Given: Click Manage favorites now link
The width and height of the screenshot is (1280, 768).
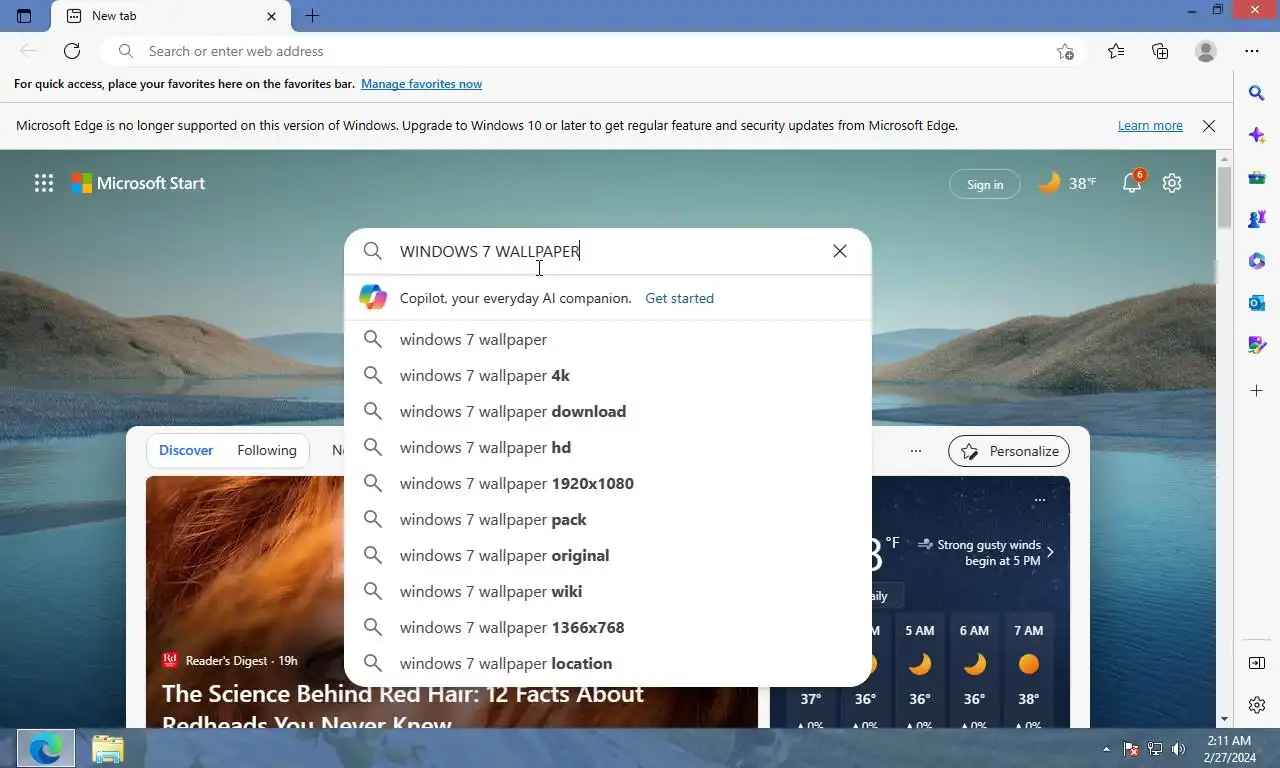Looking at the screenshot, I should tap(421, 84).
